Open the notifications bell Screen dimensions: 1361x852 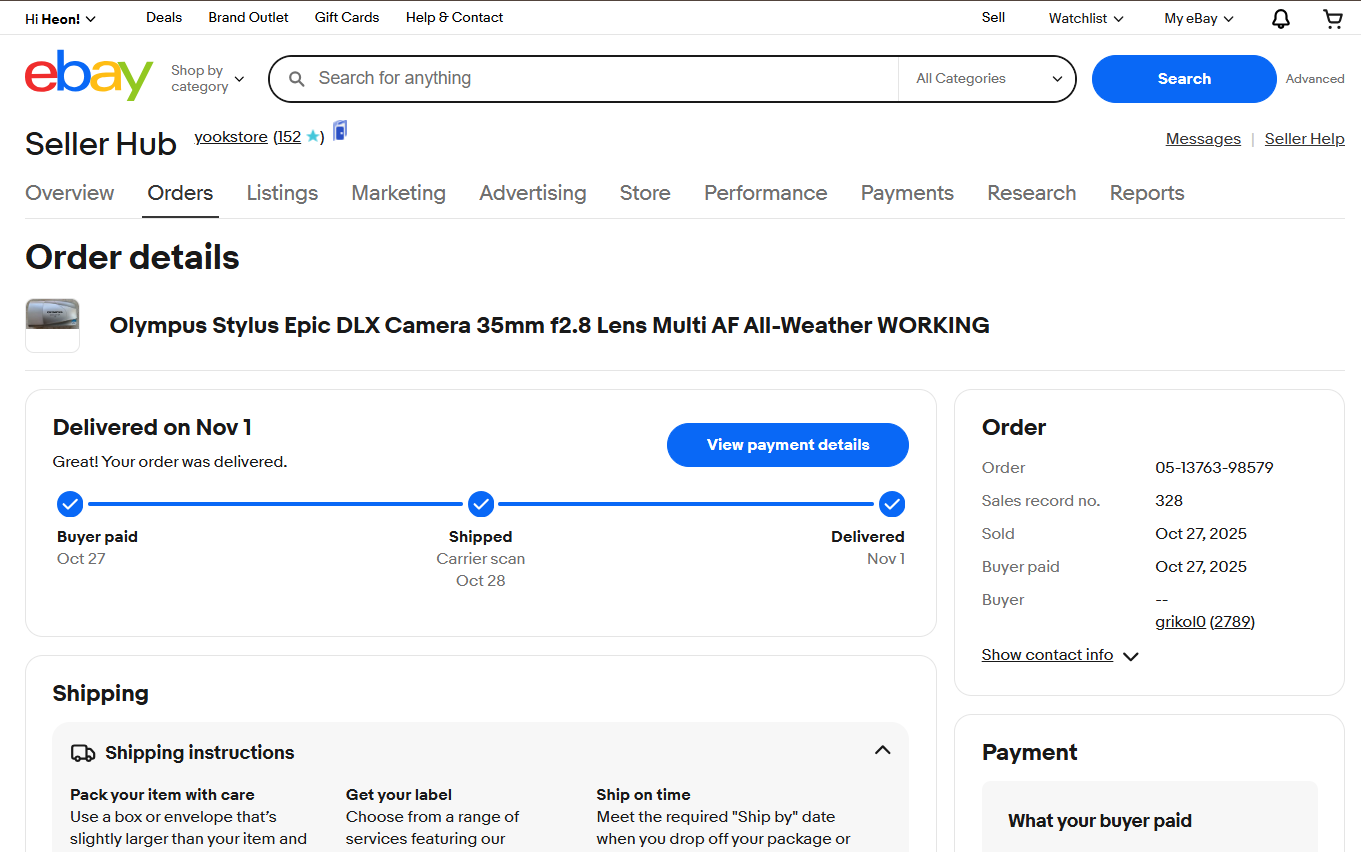click(1280, 18)
